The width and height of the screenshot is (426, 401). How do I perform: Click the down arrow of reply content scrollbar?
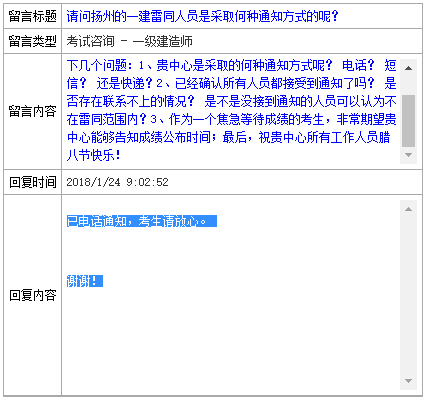(408, 380)
